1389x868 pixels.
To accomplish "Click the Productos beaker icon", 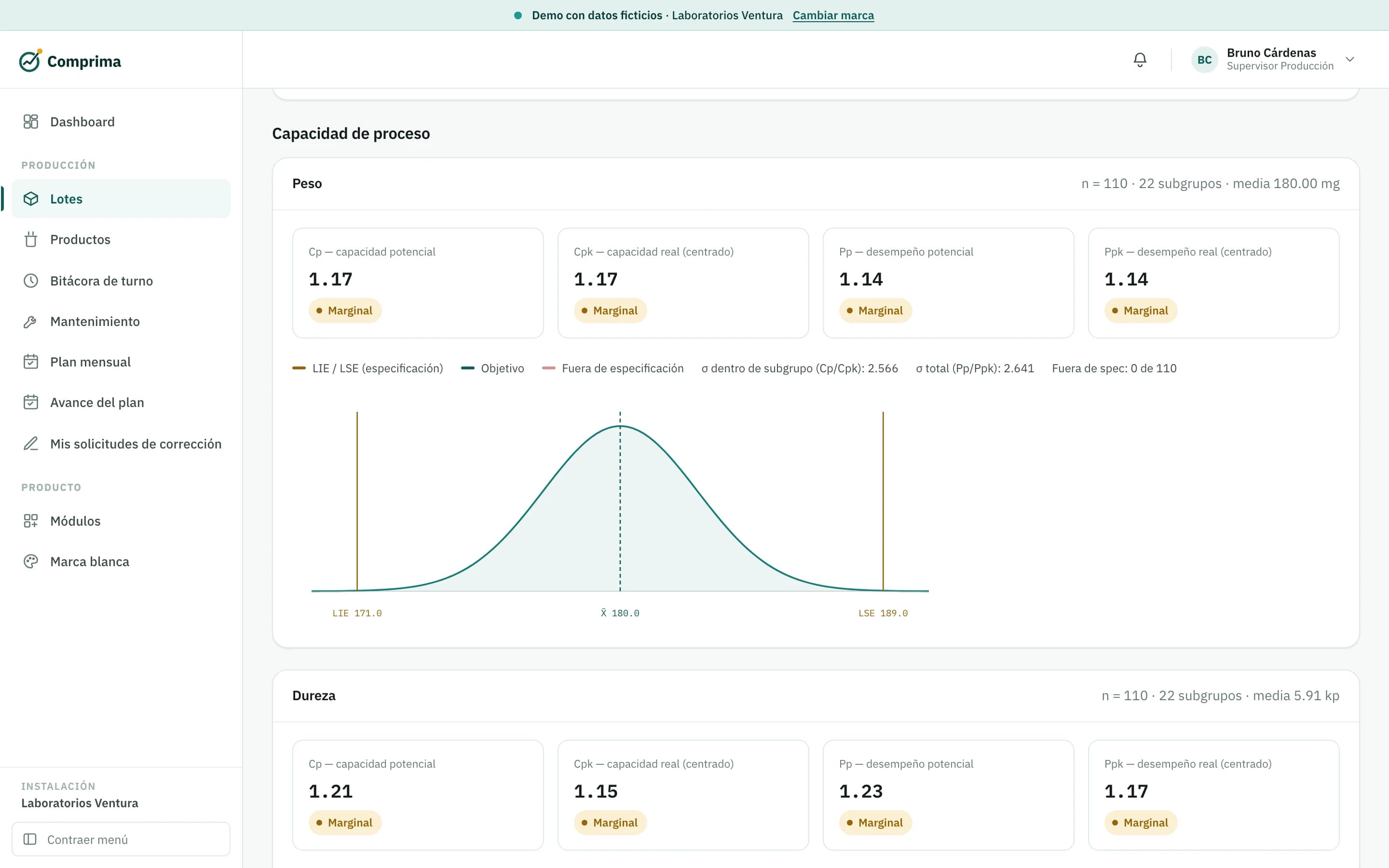I will (30, 239).
